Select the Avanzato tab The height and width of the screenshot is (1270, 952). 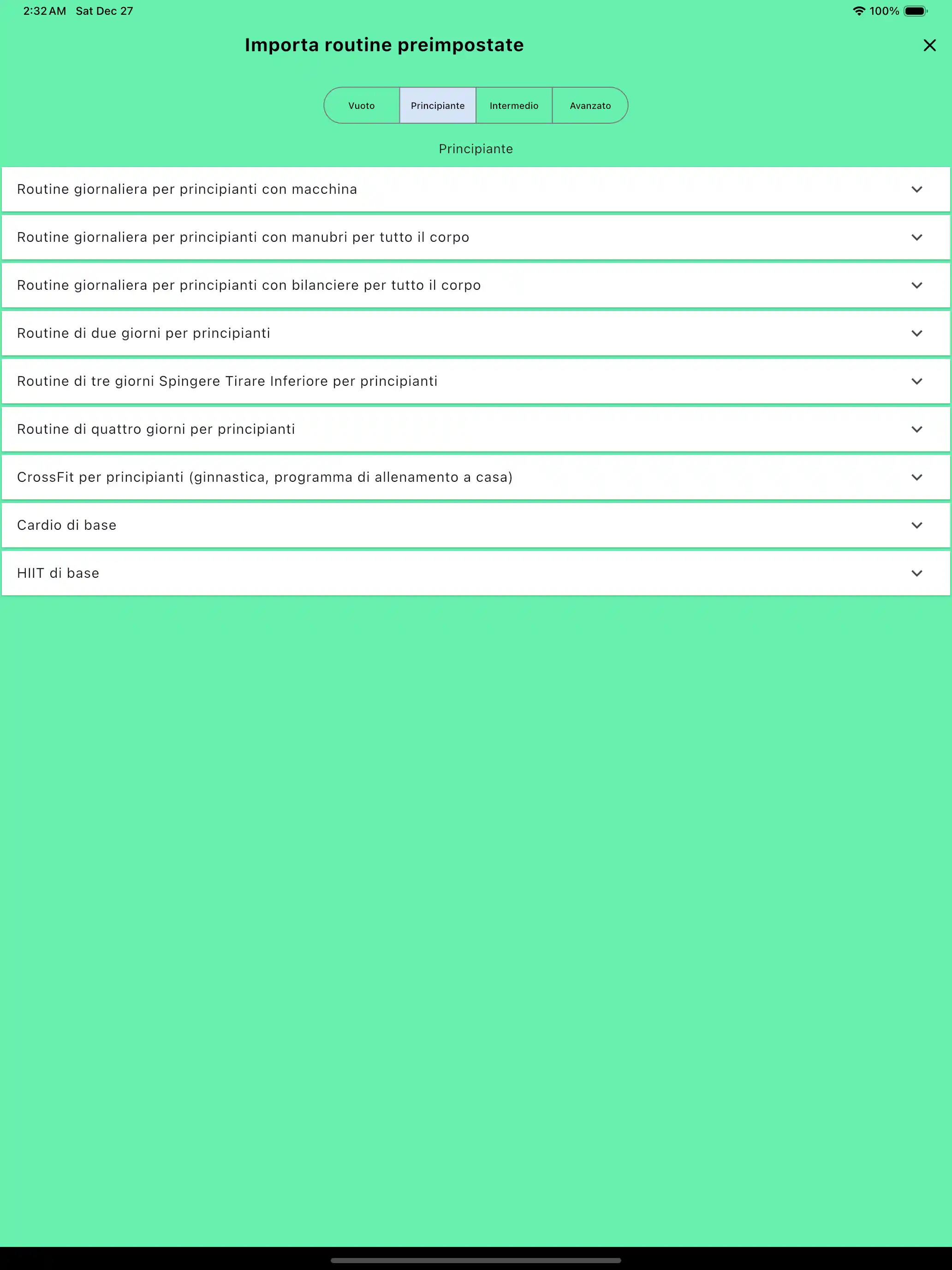click(x=590, y=105)
